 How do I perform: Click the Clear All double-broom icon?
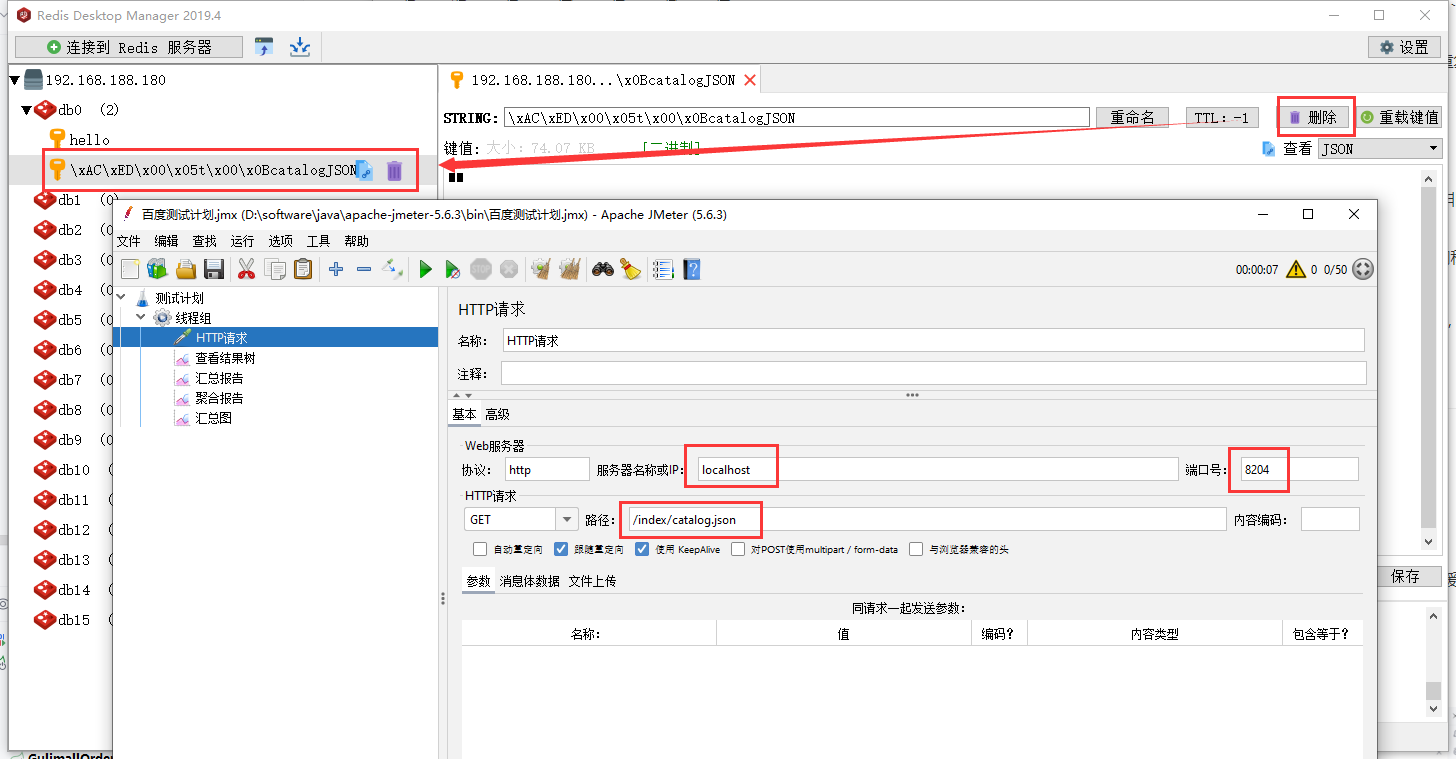[570, 269]
